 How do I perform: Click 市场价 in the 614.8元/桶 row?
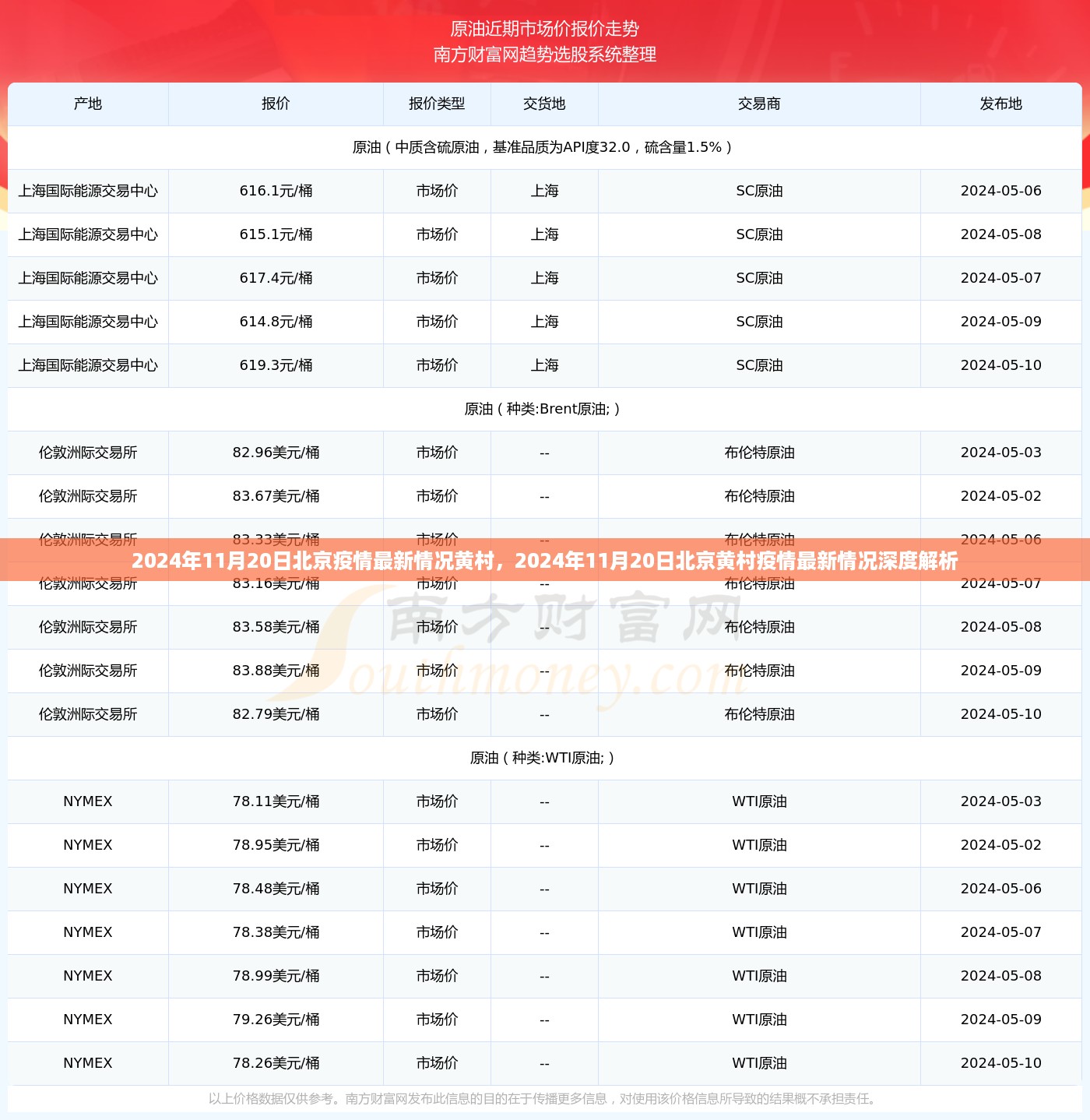tap(437, 322)
